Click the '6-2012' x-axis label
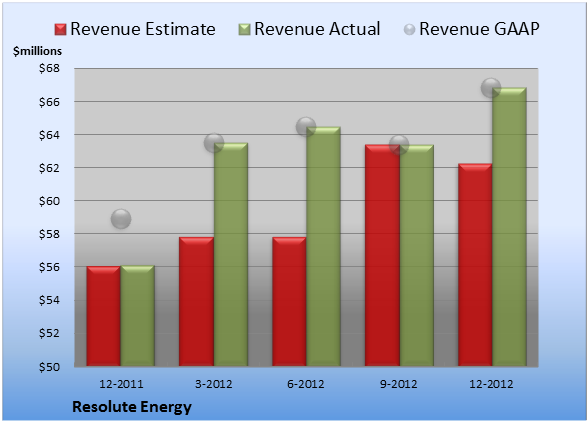 coord(306,384)
